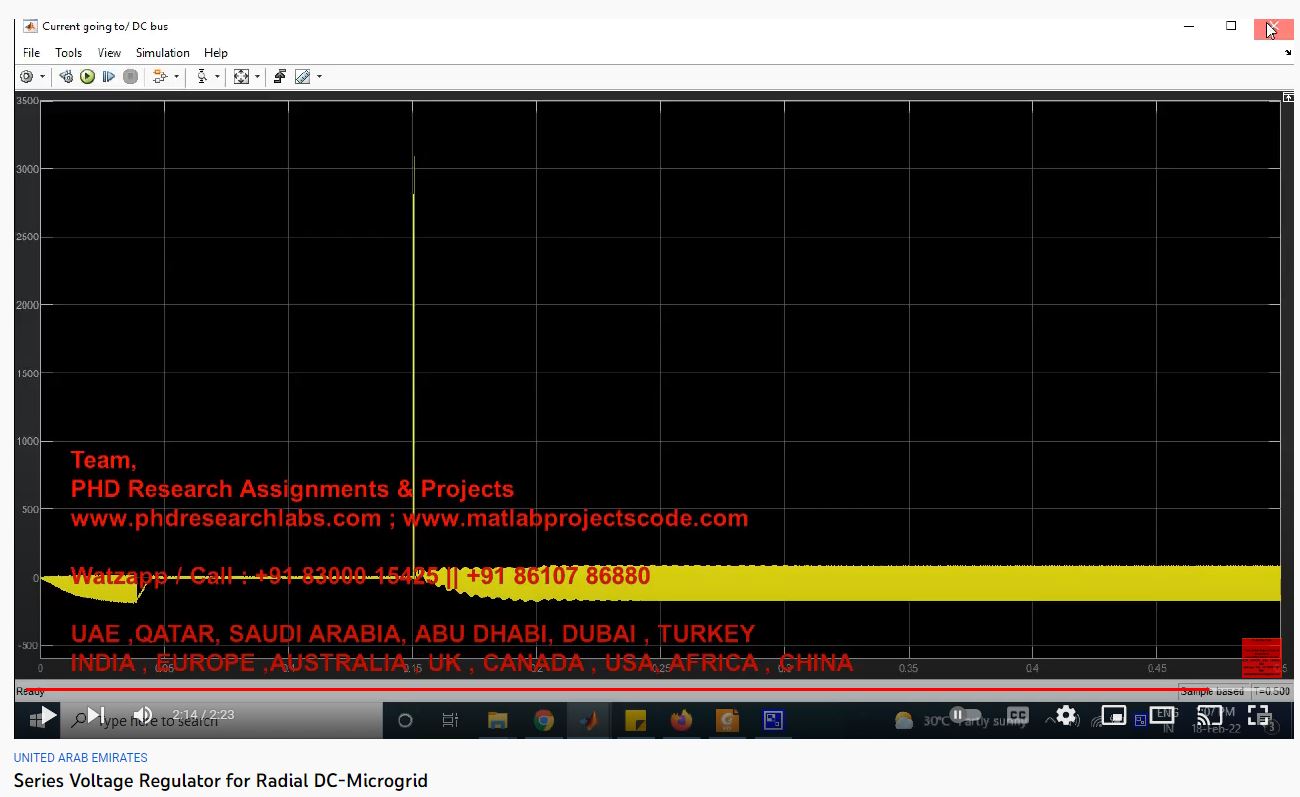Click the Series Voltage Regulator video title

[220, 781]
